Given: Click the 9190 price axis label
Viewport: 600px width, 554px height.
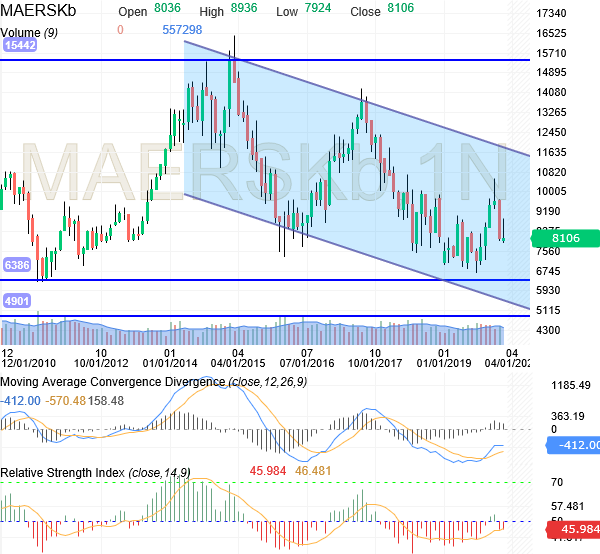Looking at the screenshot, I should pyautogui.click(x=548, y=211).
